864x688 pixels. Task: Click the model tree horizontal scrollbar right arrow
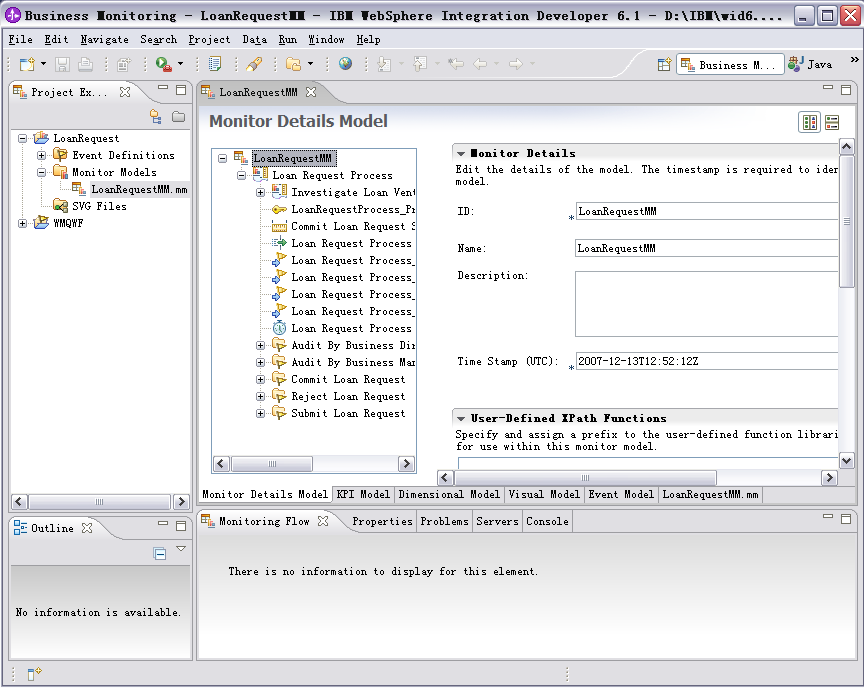407,464
